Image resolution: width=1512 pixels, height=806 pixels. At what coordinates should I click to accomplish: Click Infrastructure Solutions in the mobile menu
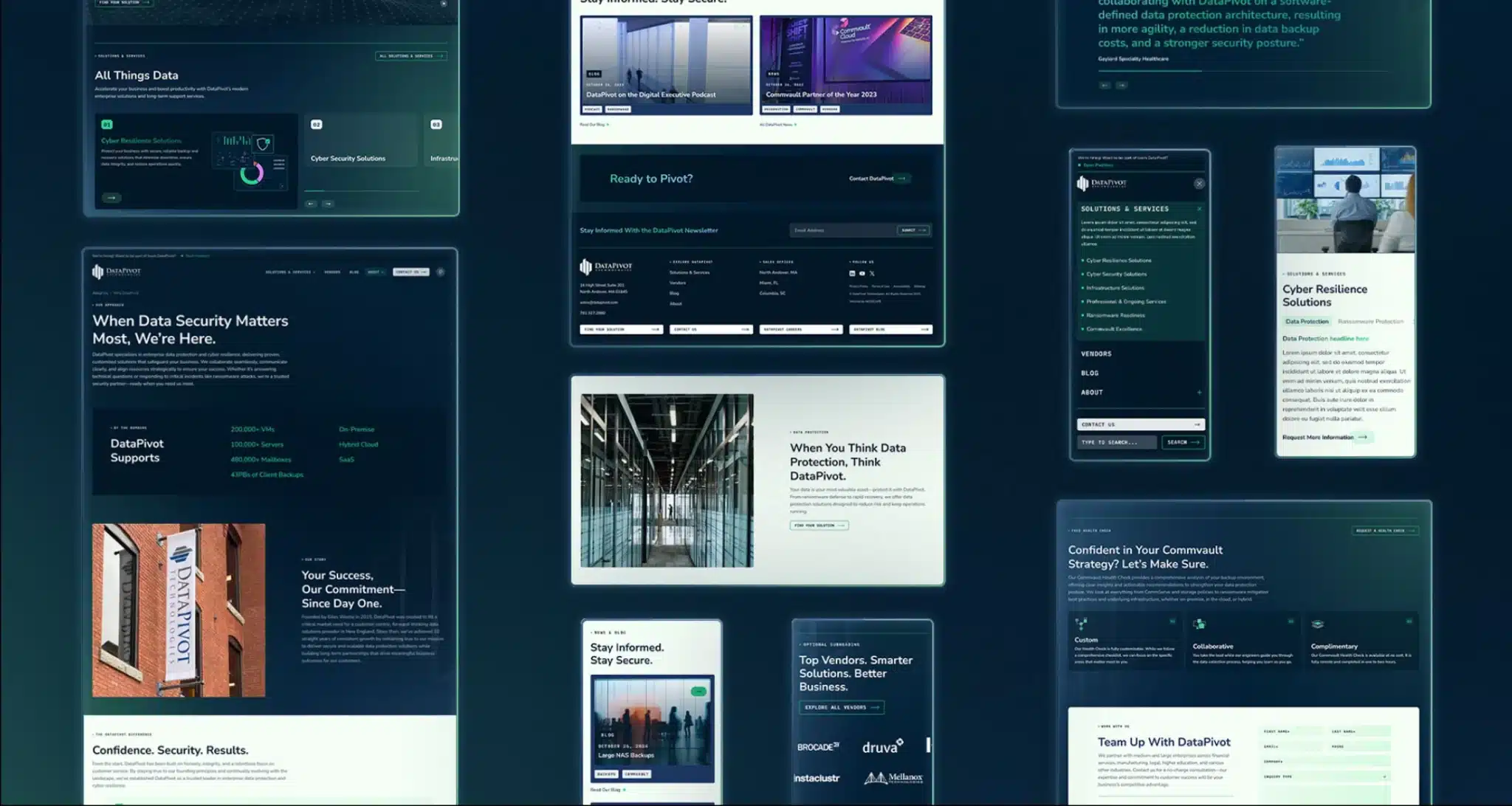coord(1115,288)
